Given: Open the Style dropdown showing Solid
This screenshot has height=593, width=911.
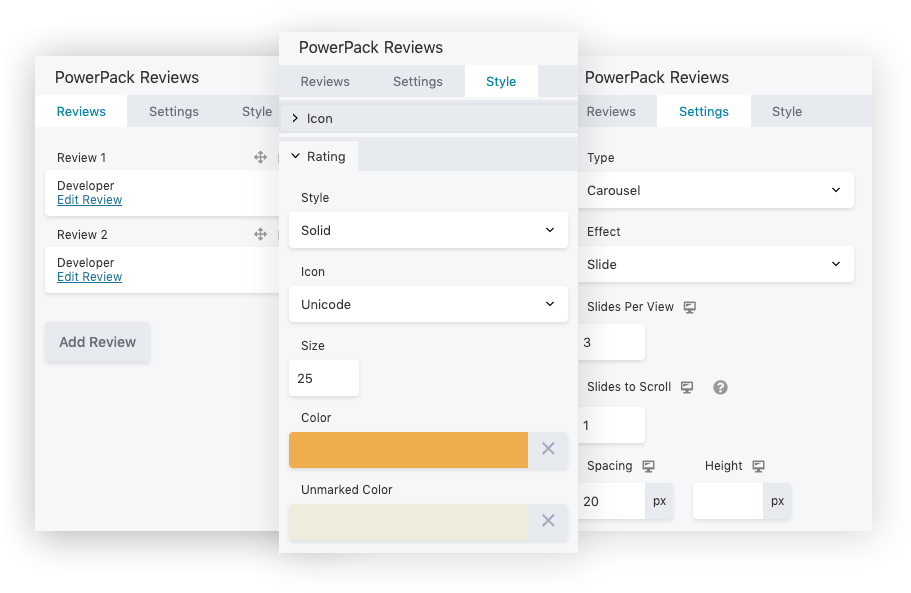Looking at the screenshot, I should coord(428,230).
